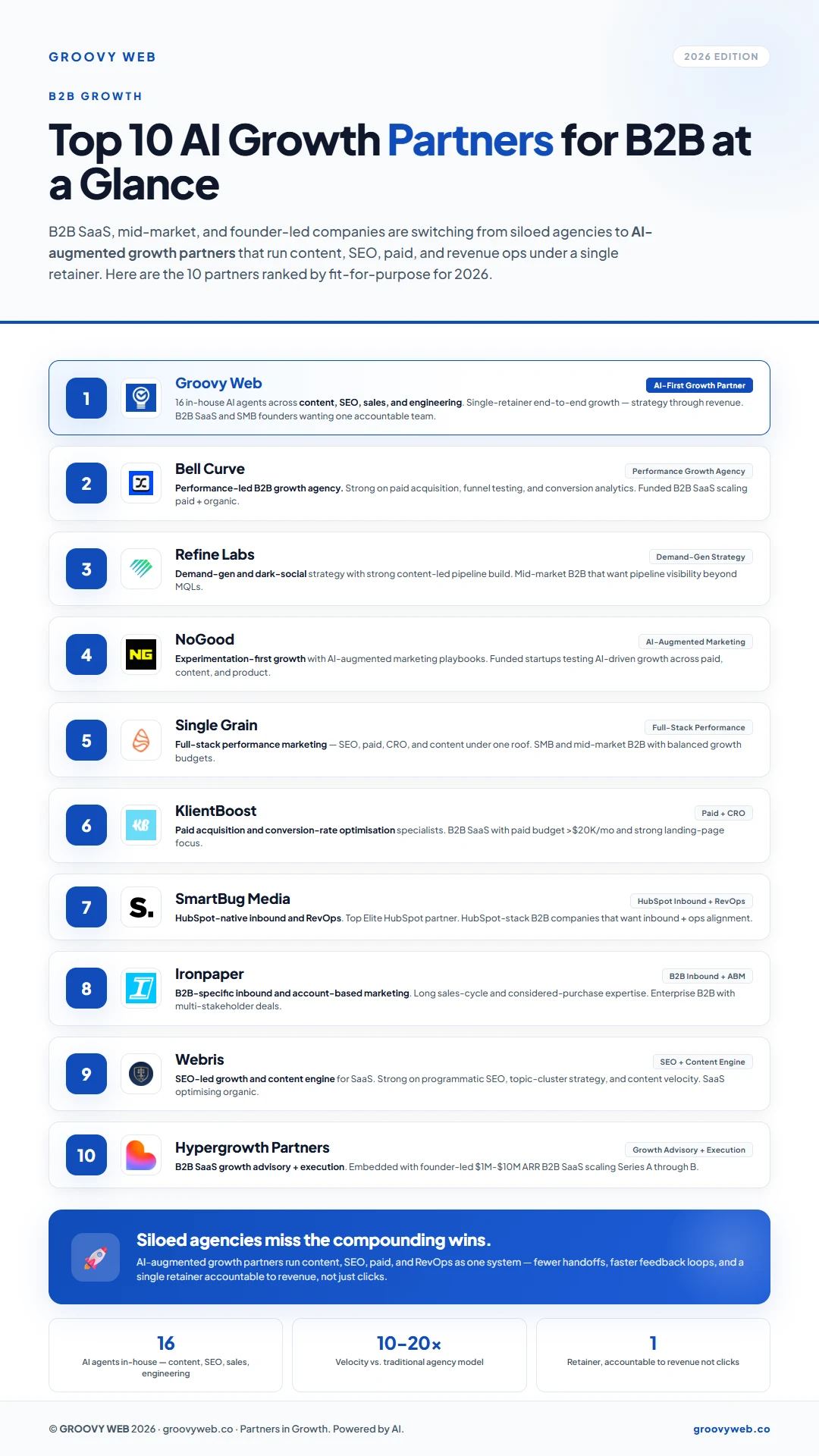
Task: Click the Groovy Web logo icon
Action: click(x=141, y=397)
